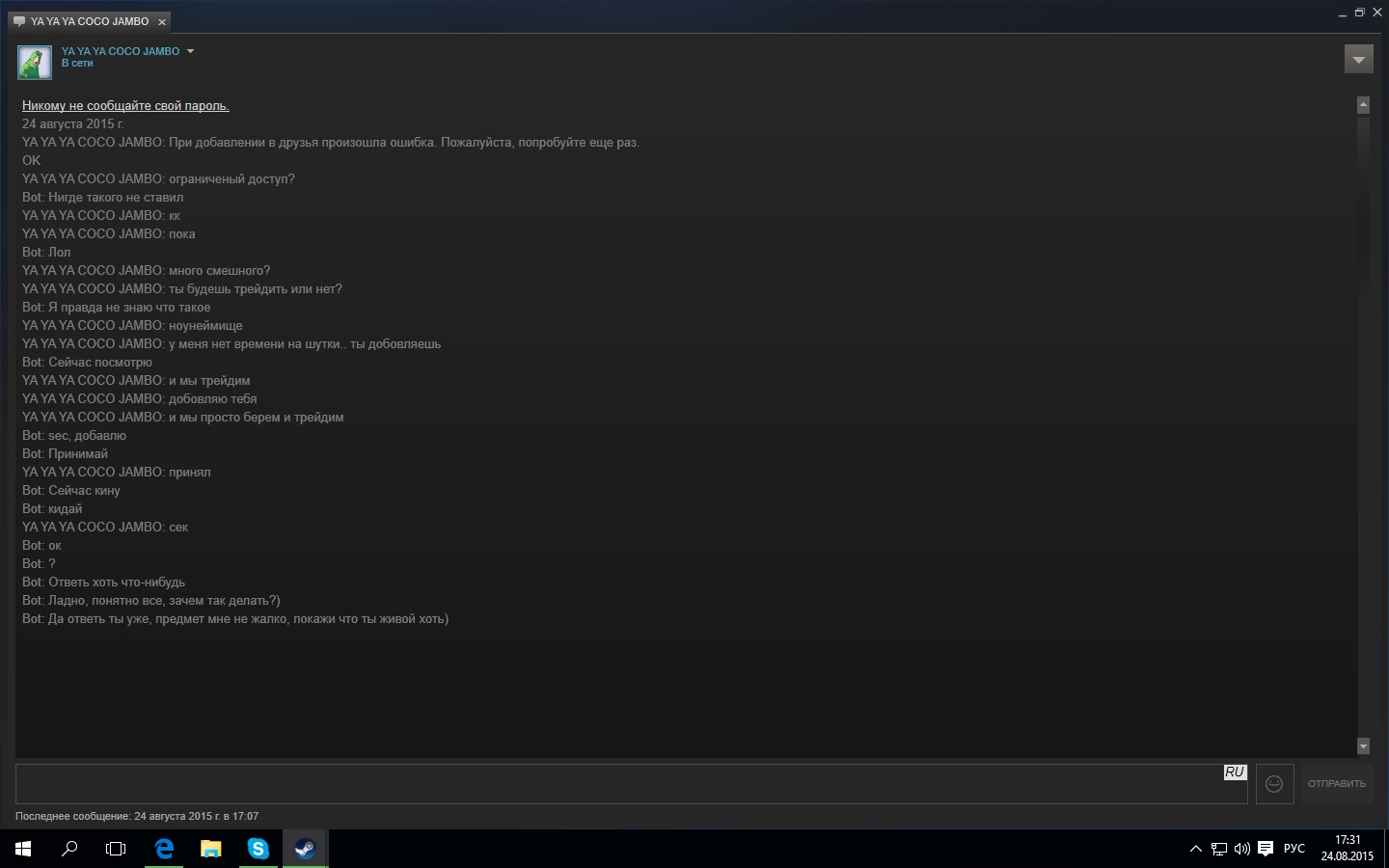Viewport: 1389px width, 868px height.
Task: Expand dropdown arrow next to friend's name
Action: click(x=190, y=51)
